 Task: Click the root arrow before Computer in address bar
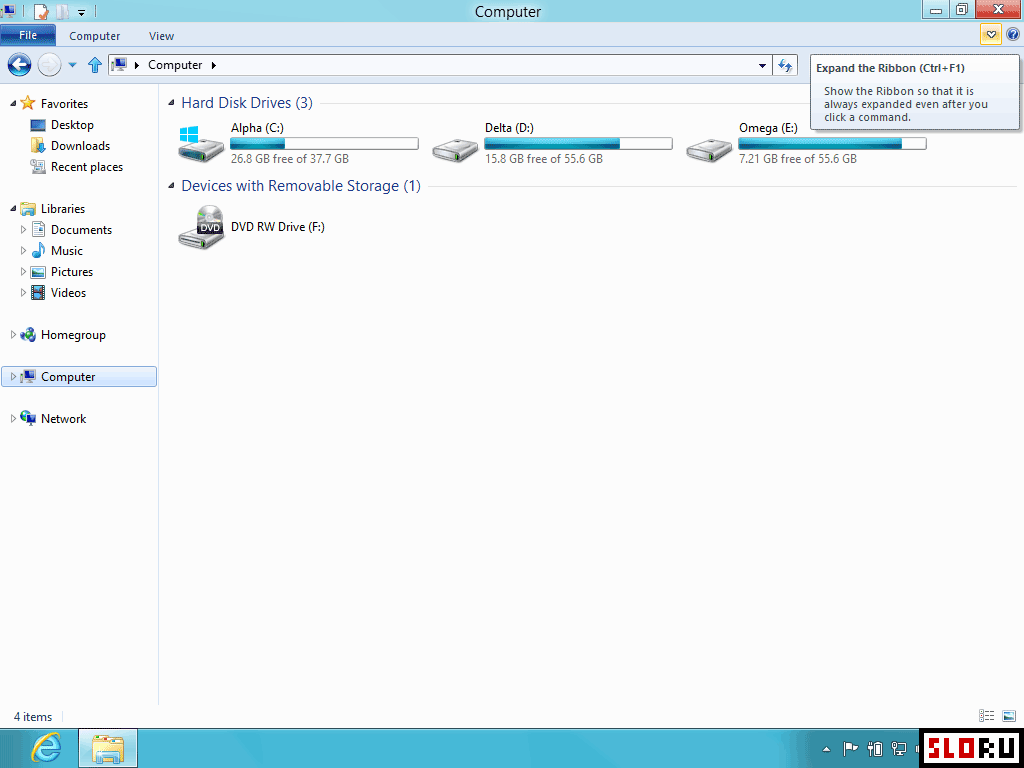pyautogui.click(x=136, y=65)
